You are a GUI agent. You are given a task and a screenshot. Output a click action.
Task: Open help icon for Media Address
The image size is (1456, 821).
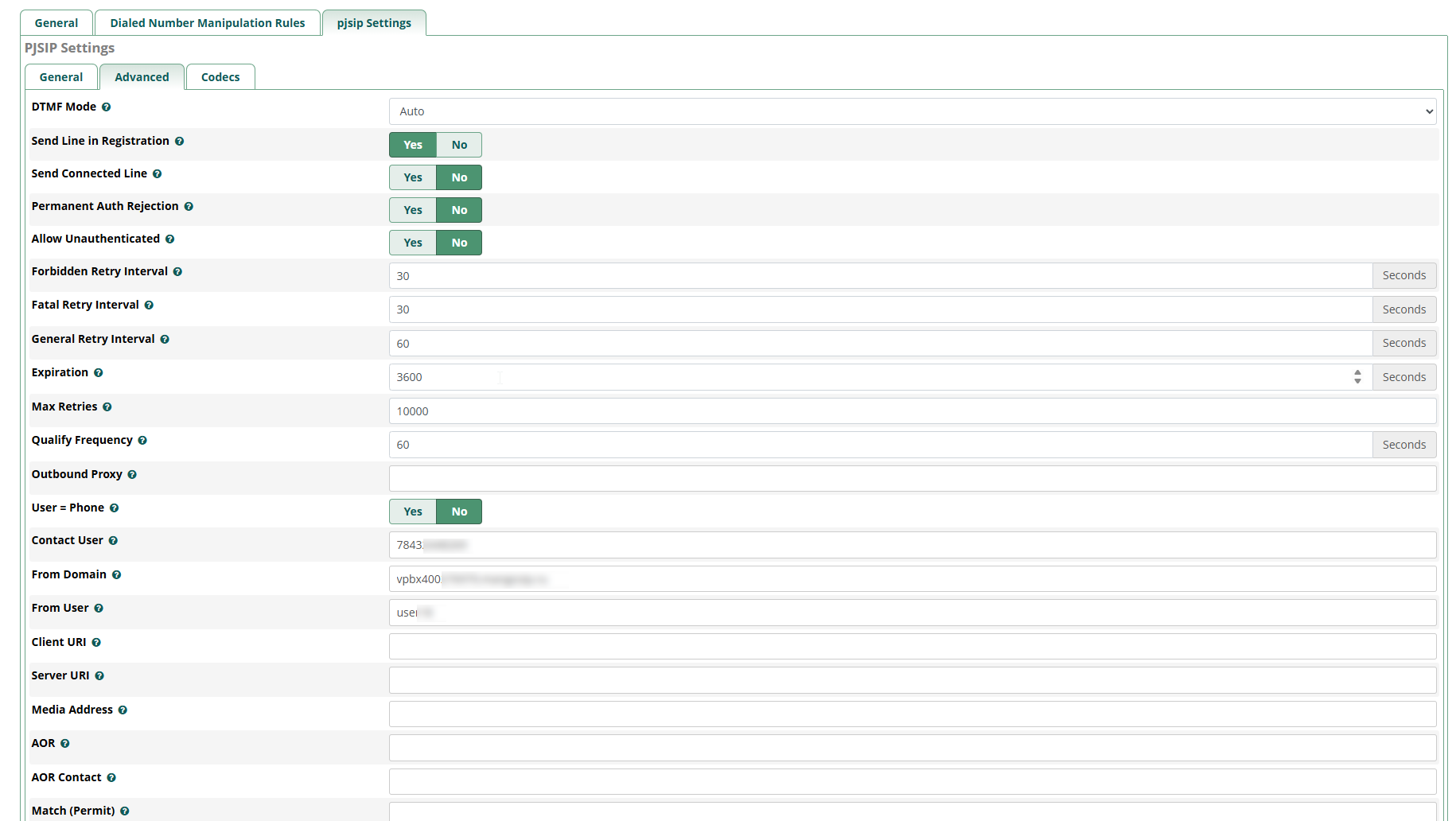pos(123,710)
